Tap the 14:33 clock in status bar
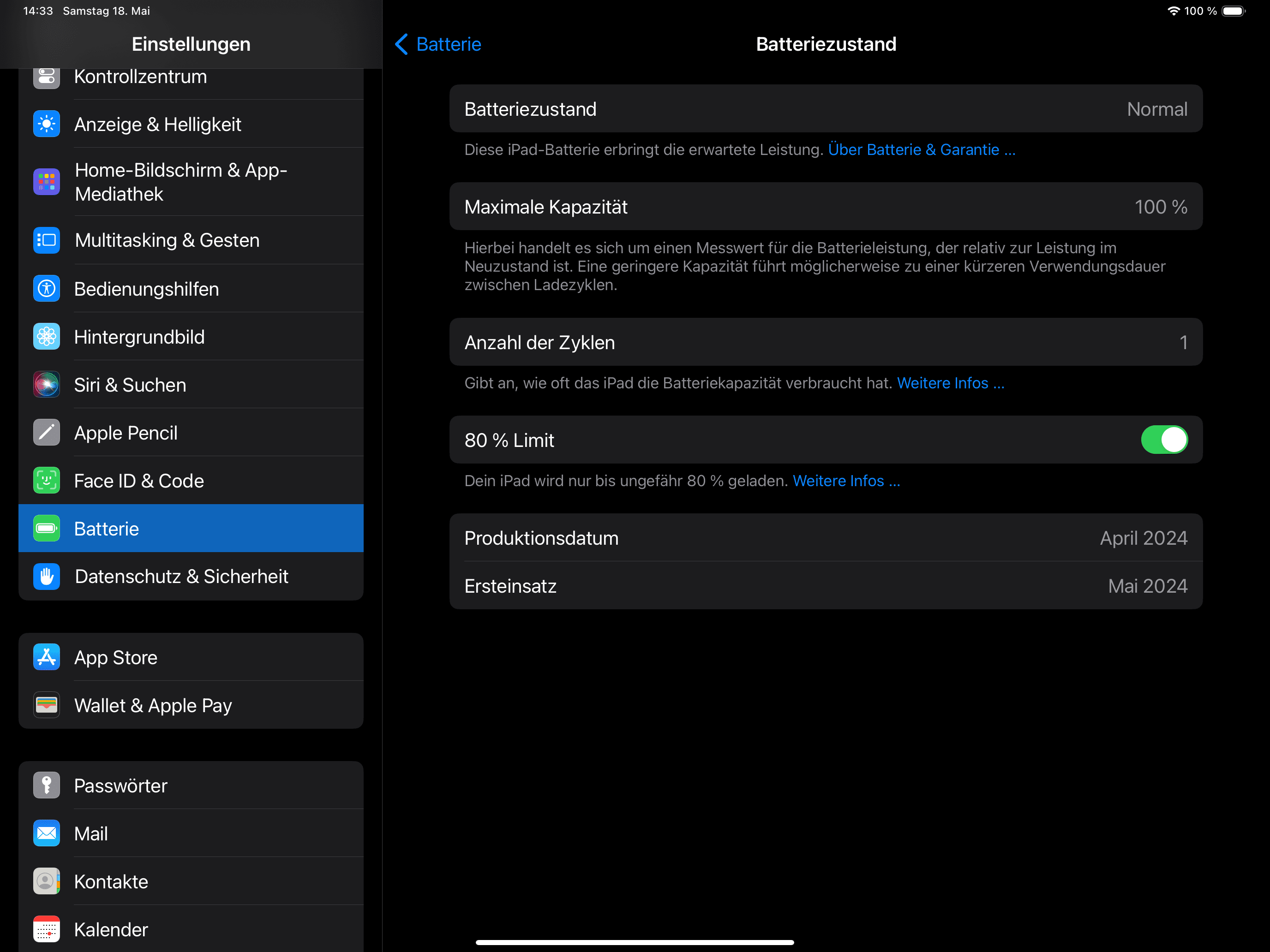 pyautogui.click(x=38, y=11)
